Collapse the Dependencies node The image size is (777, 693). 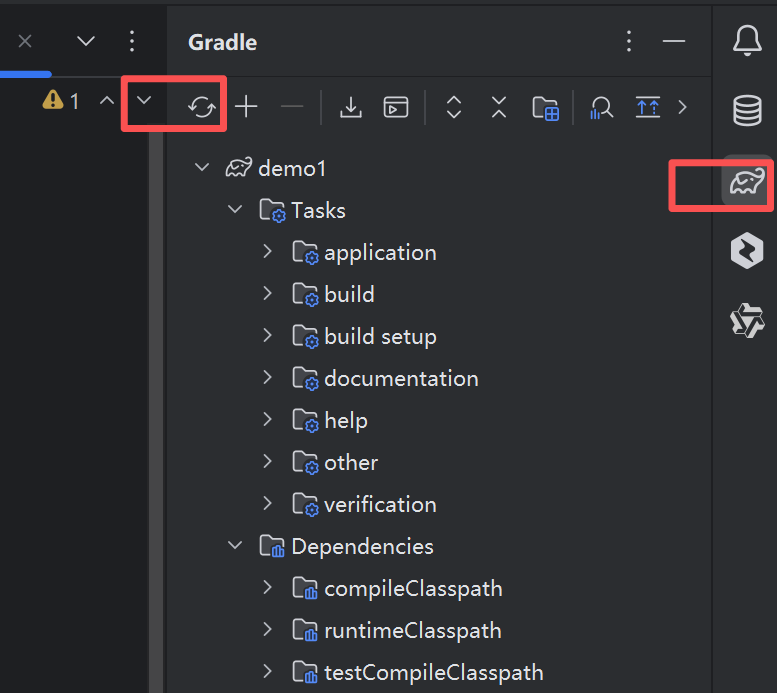(x=235, y=545)
